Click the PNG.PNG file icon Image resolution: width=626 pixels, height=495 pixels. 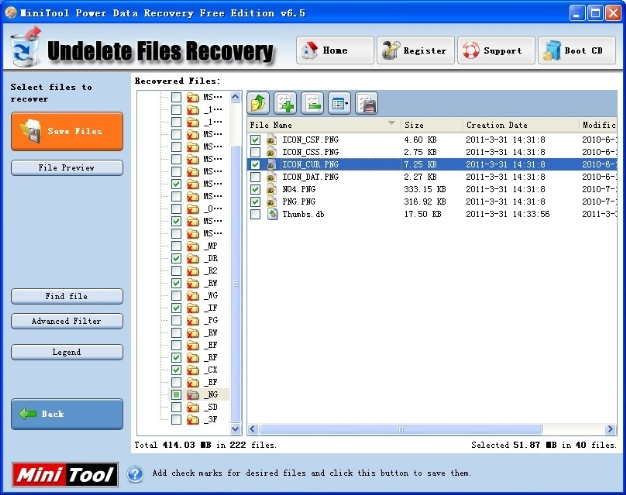[272, 202]
